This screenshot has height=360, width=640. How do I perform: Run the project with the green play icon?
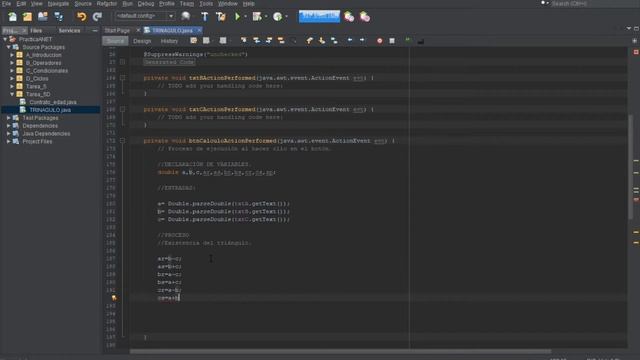pos(237,16)
